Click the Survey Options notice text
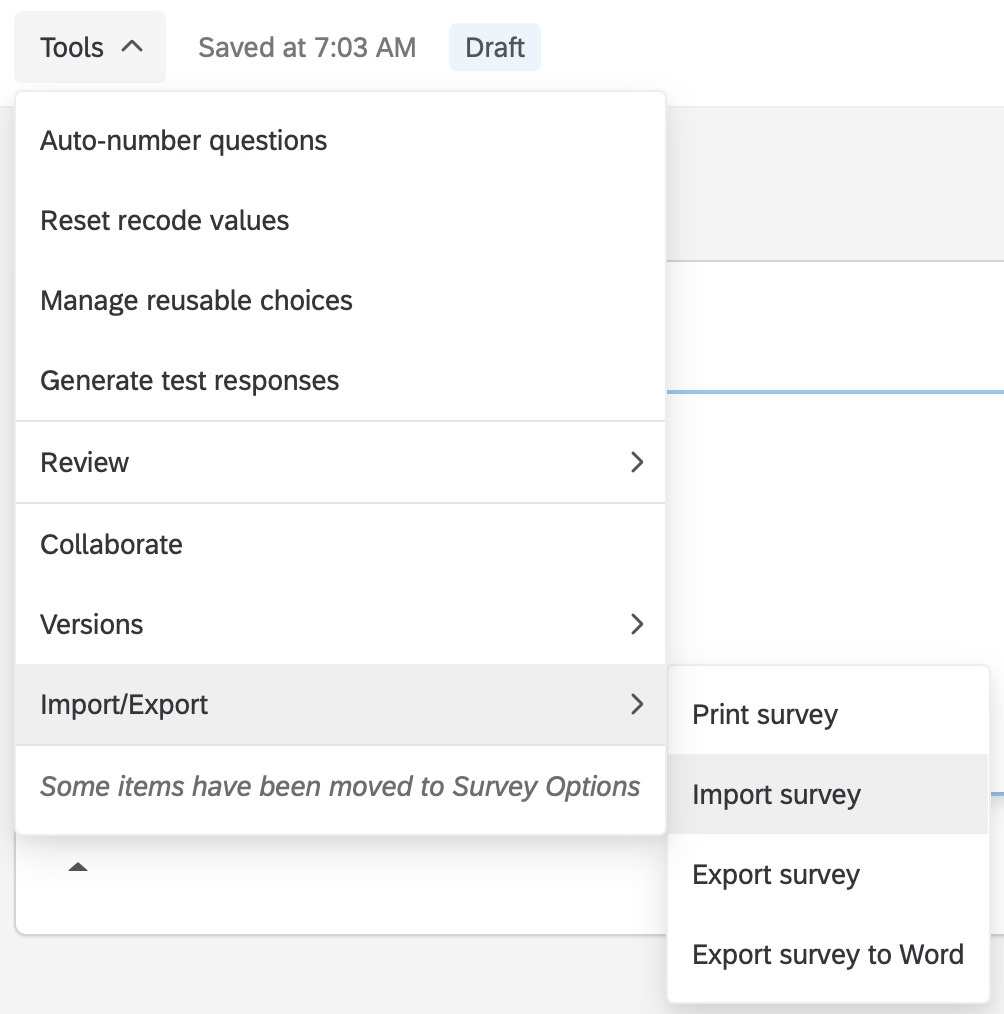Image resolution: width=1004 pixels, height=1014 pixels. pyautogui.click(x=340, y=787)
